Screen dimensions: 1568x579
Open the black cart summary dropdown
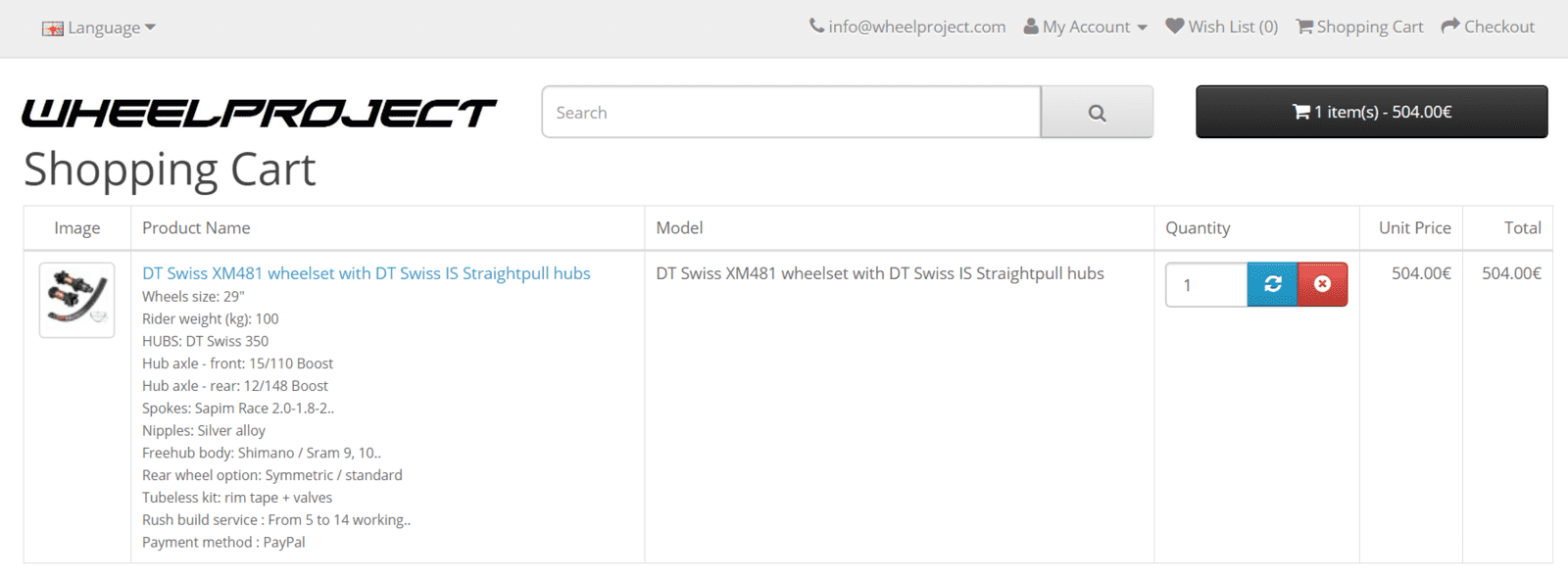1371,112
